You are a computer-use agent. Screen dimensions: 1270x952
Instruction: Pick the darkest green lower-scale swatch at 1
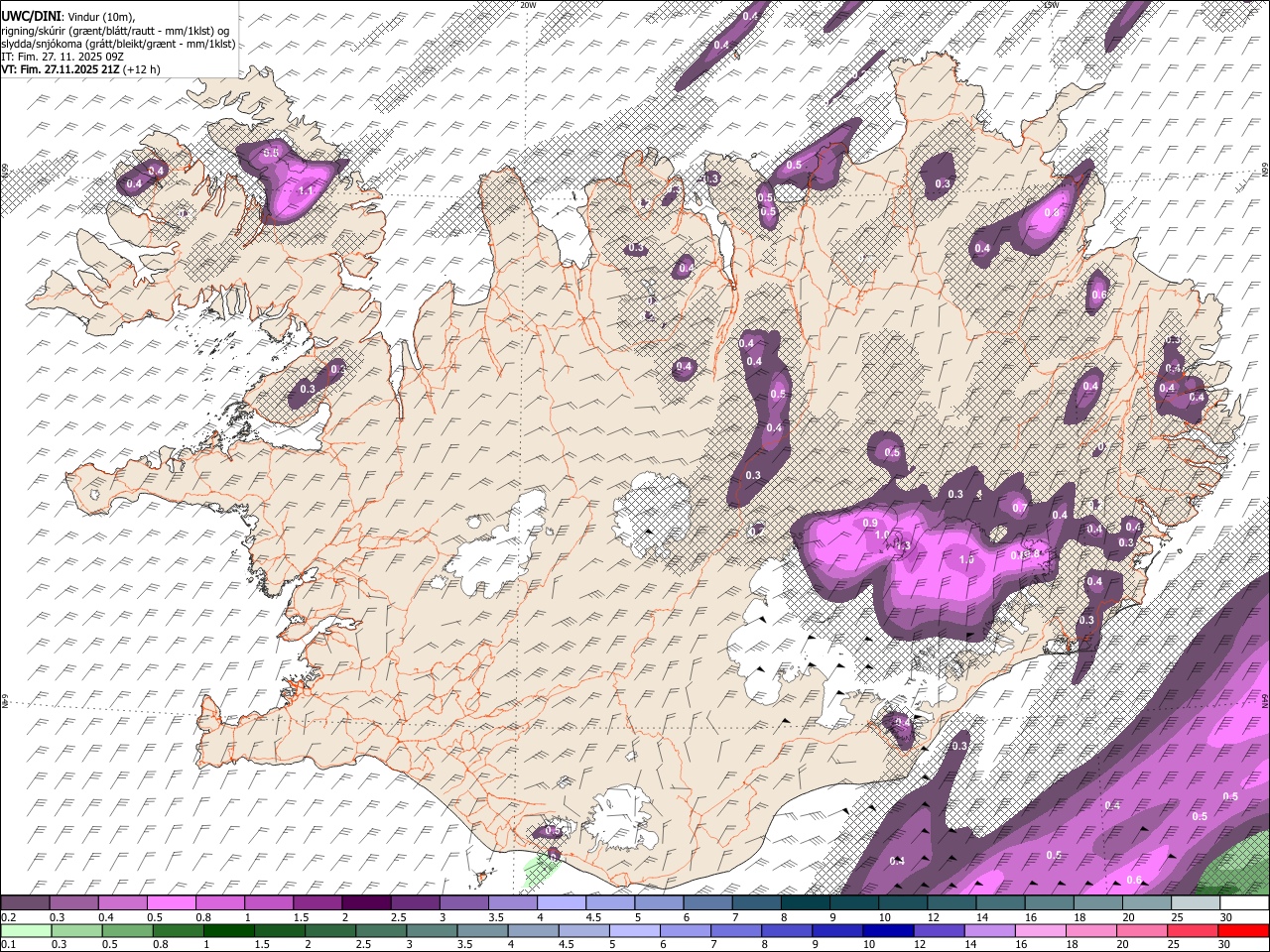(228, 930)
